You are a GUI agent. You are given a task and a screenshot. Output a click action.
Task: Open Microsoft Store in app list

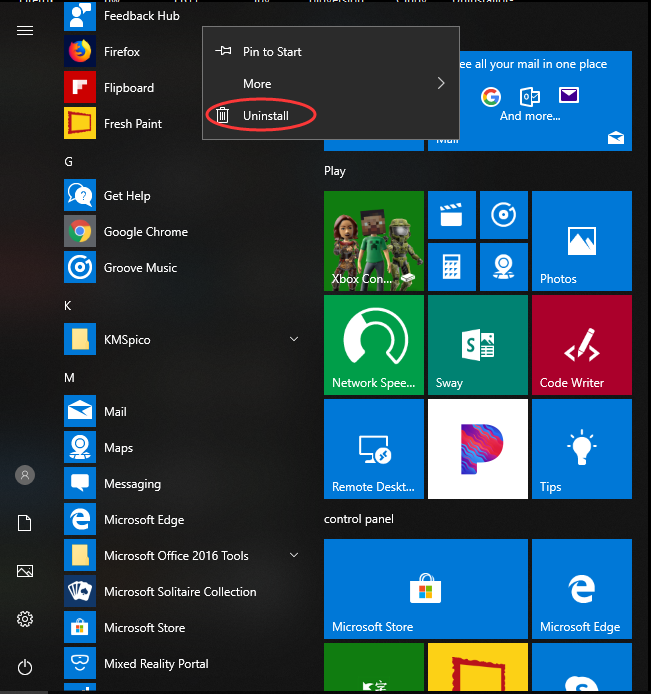(181, 627)
